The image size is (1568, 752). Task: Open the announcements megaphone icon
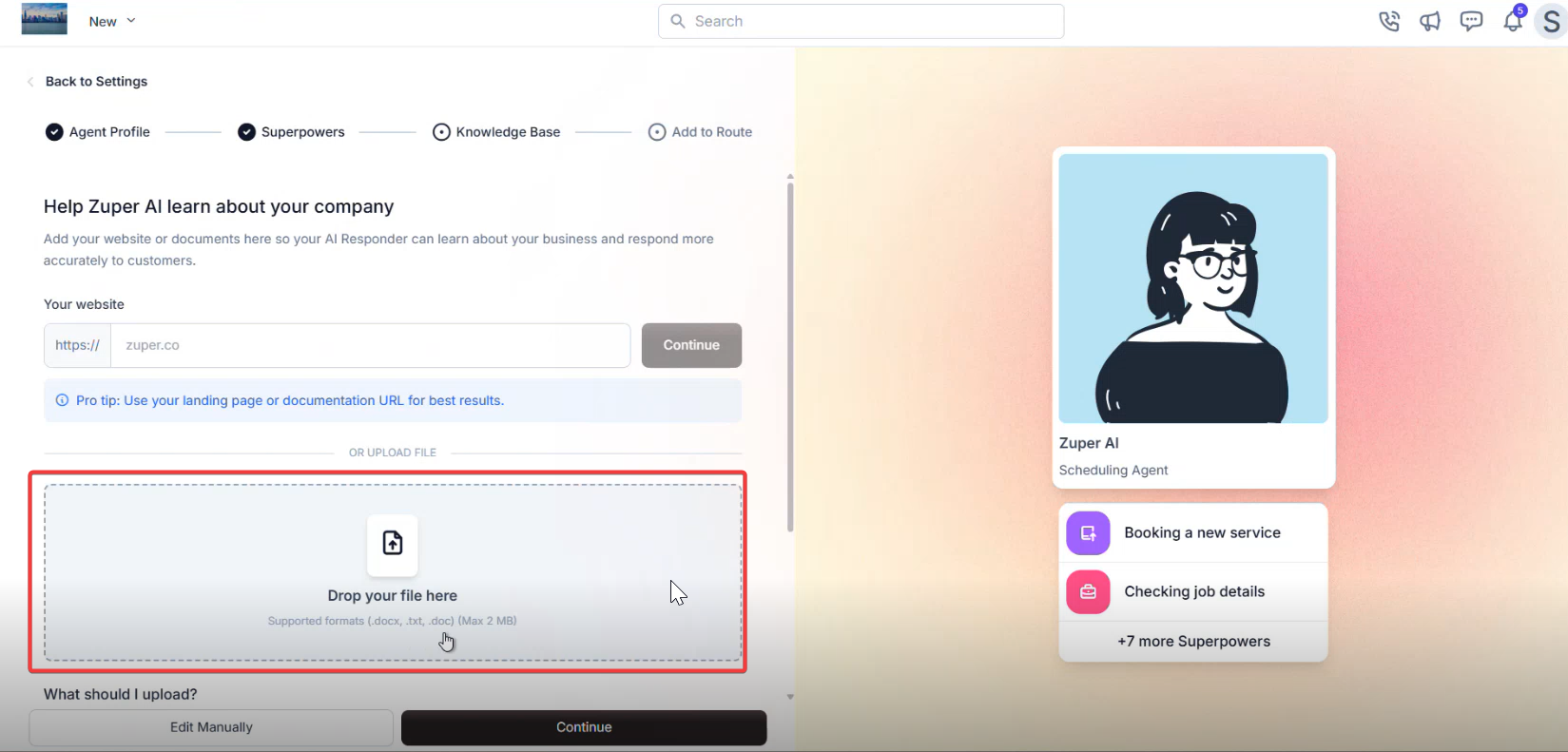point(1430,21)
